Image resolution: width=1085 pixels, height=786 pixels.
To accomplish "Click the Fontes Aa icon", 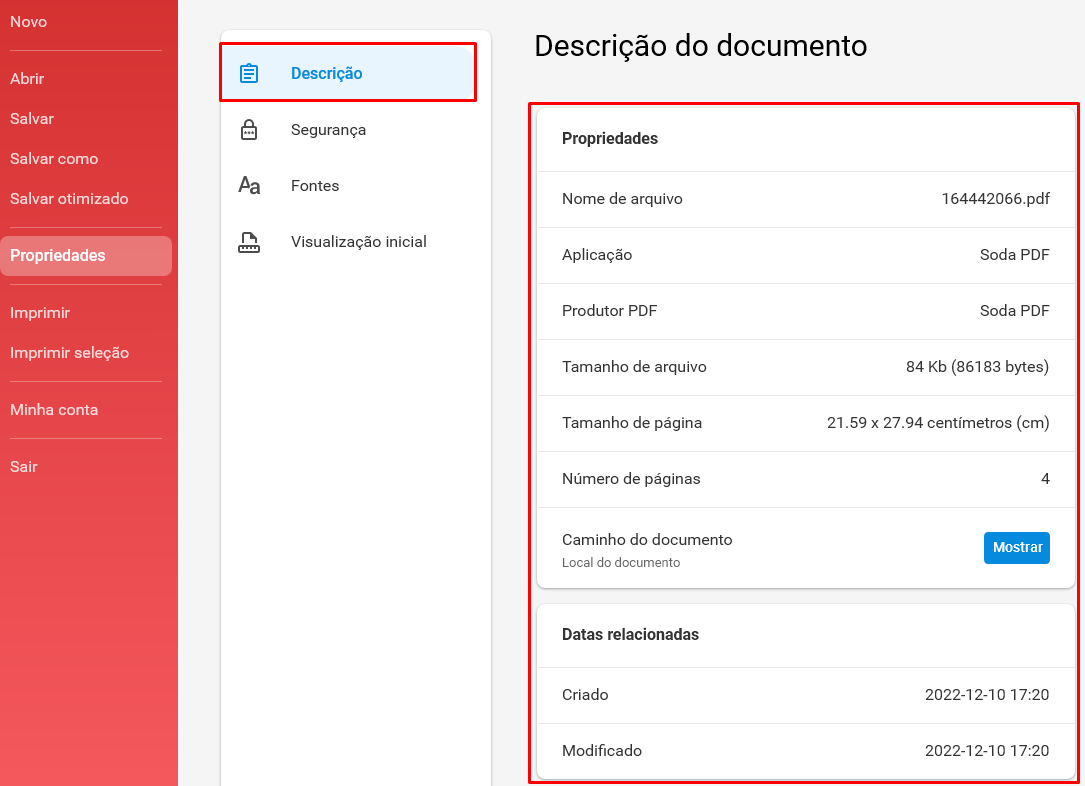I will pyautogui.click(x=249, y=185).
